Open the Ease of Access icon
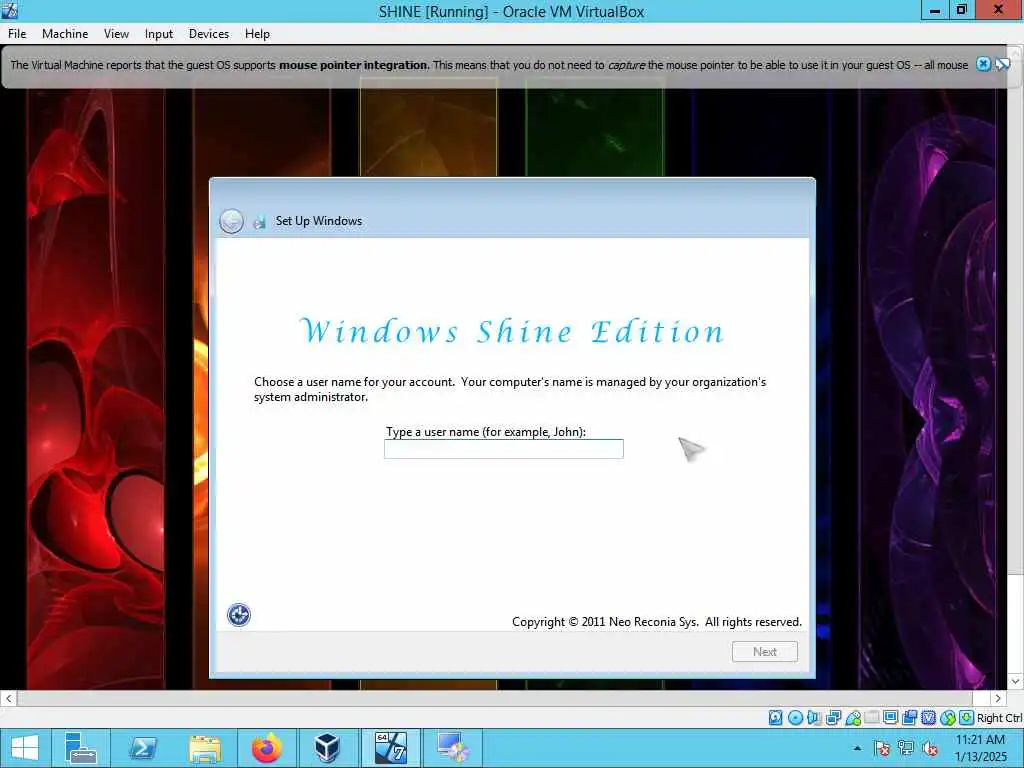The height and width of the screenshot is (768, 1024). pos(239,615)
